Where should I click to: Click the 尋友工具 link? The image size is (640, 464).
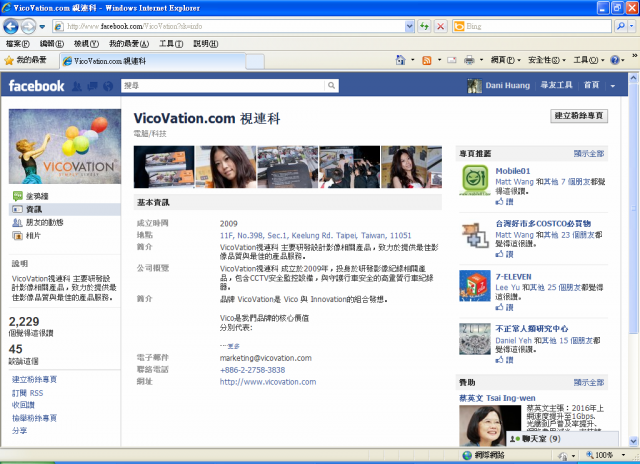[x=556, y=85]
